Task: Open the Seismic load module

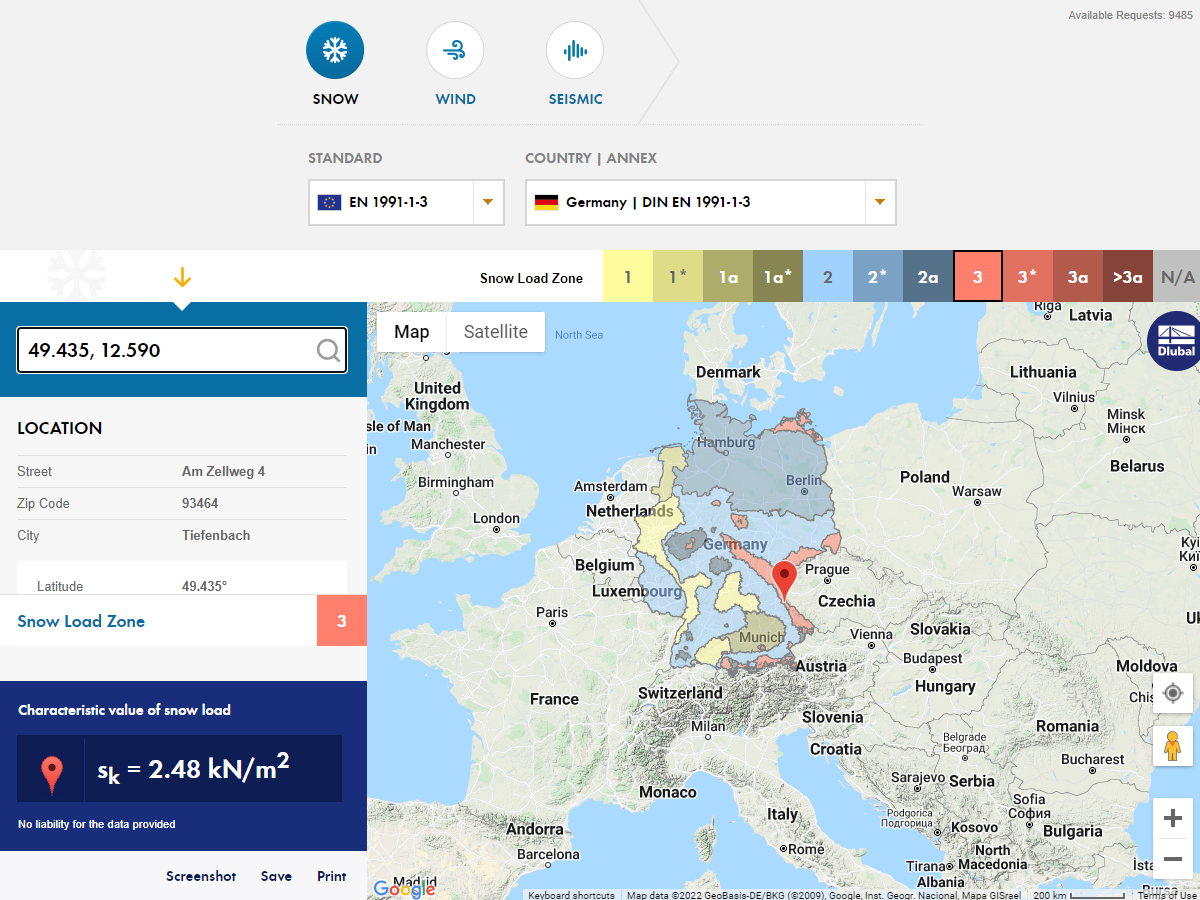Action: point(575,49)
